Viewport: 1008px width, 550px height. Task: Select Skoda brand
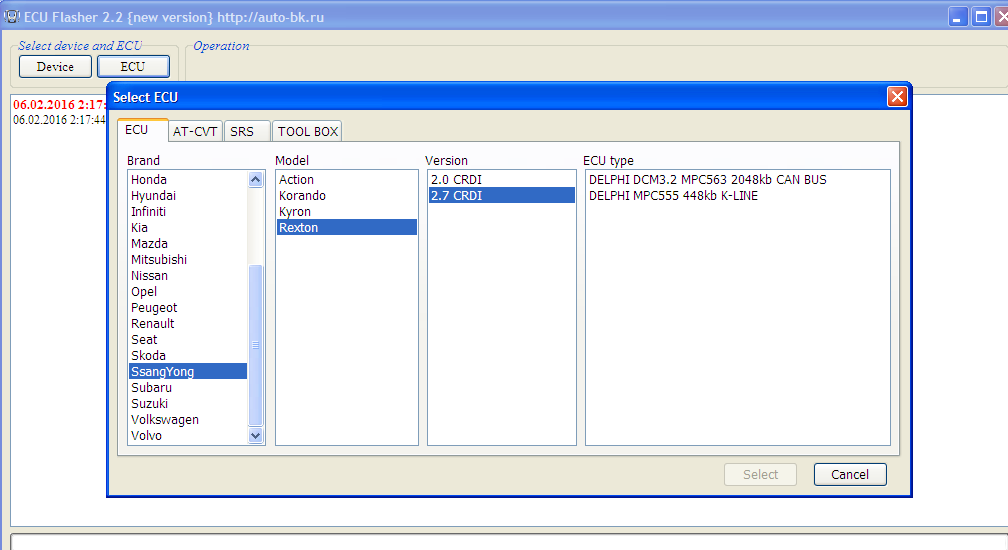pyautogui.click(x=188, y=355)
